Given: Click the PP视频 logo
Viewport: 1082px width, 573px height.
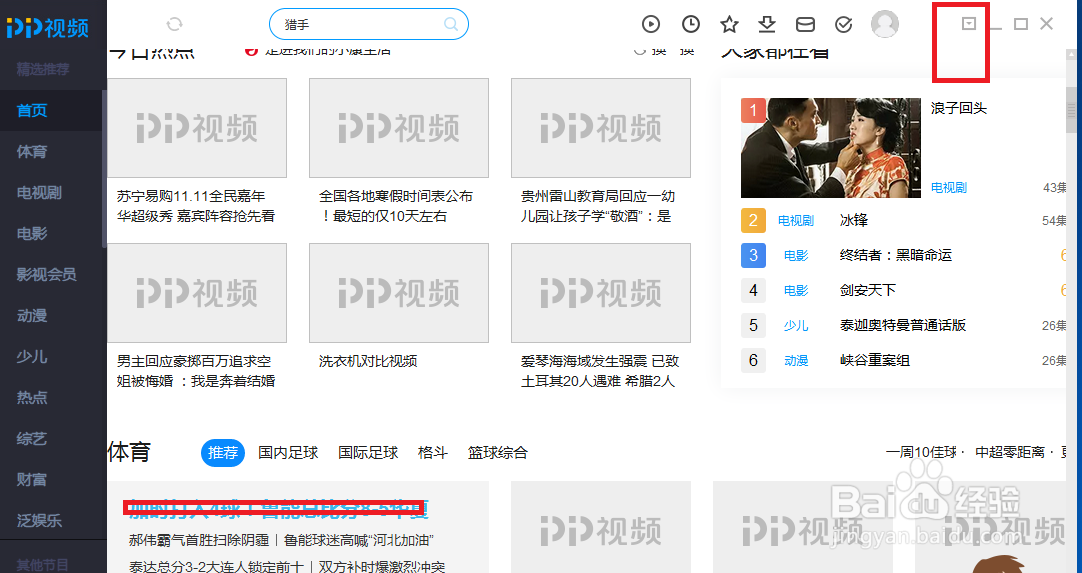Looking at the screenshot, I should pyautogui.click(x=48, y=28).
